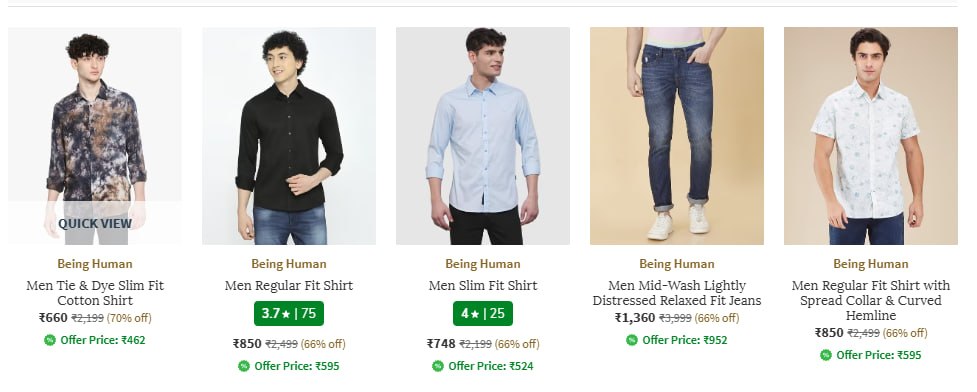This screenshot has width=977, height=392.
Task: Open Men Tie & Dye Slim Fit Cotton Shirt
Action: click(95, 293)
